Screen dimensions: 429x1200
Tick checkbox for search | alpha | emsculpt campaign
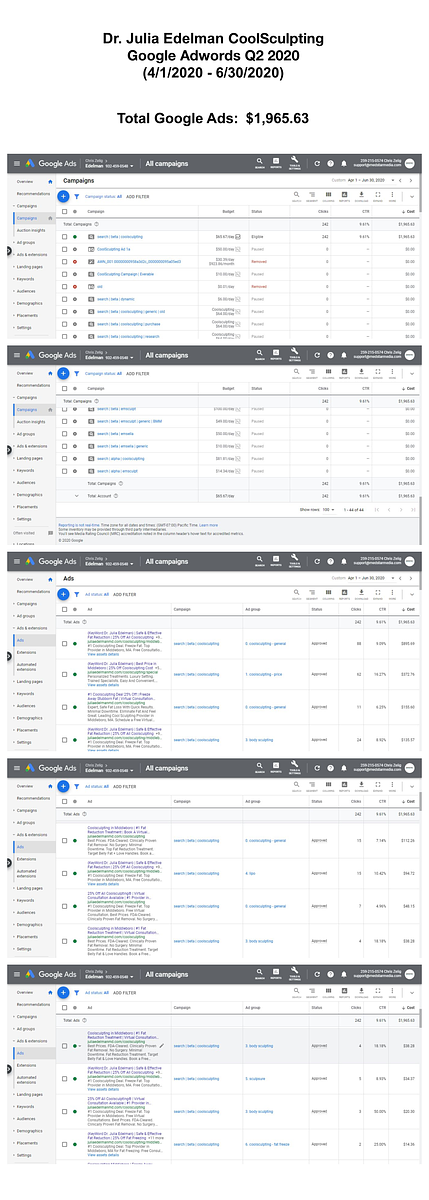click(x=65, y=470)
